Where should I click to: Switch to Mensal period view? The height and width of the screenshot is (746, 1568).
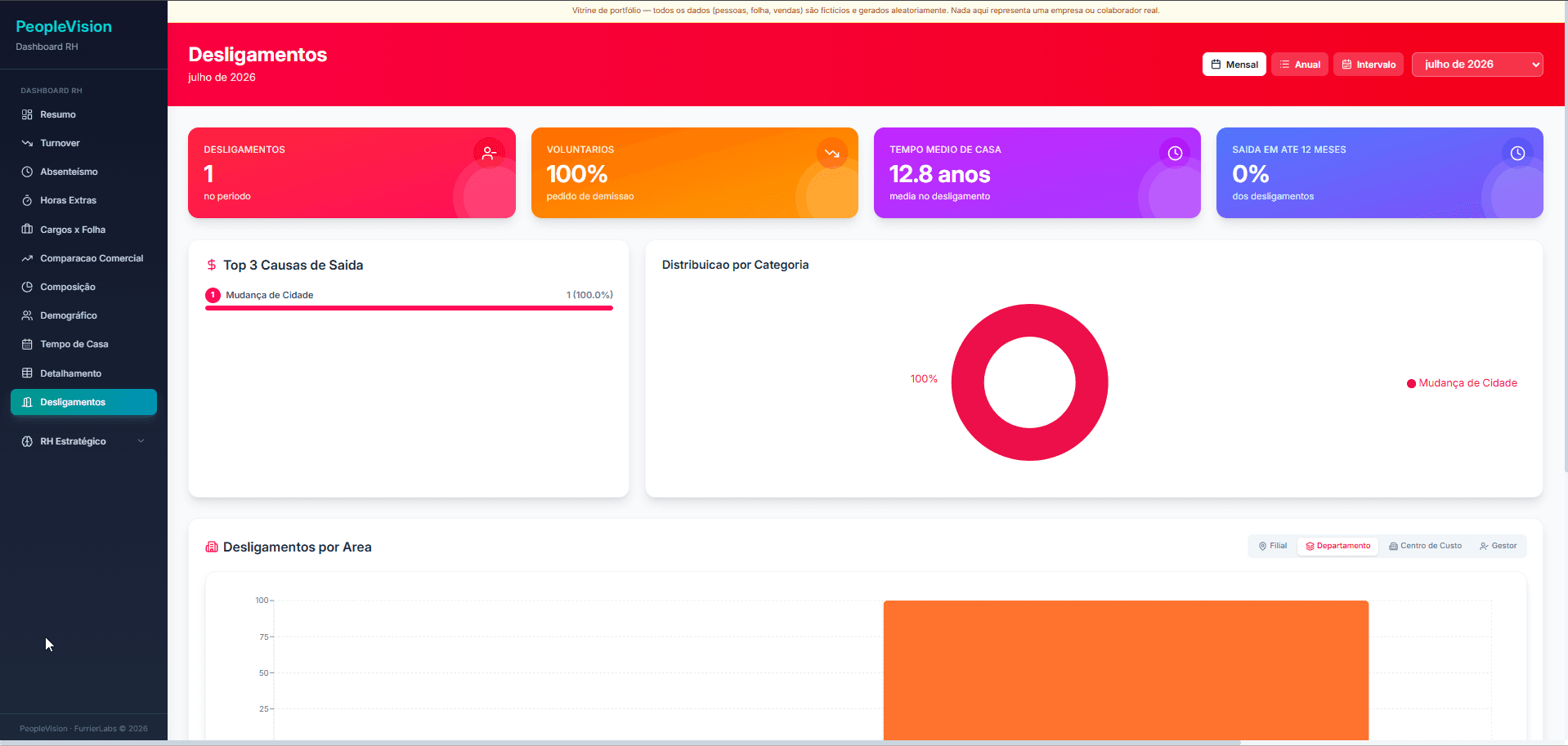click(x=1234, y=65)
